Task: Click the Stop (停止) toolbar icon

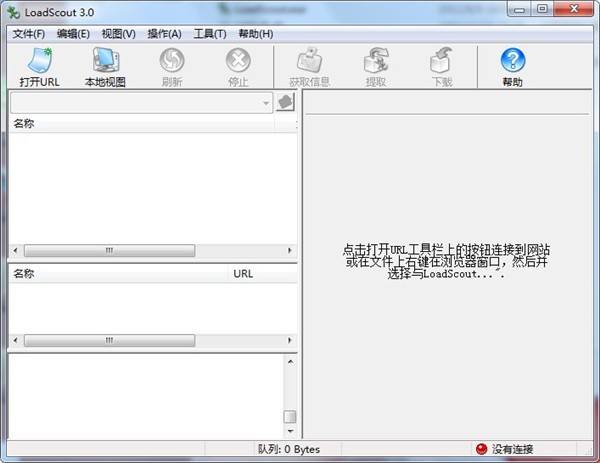Action: point(238,60)
